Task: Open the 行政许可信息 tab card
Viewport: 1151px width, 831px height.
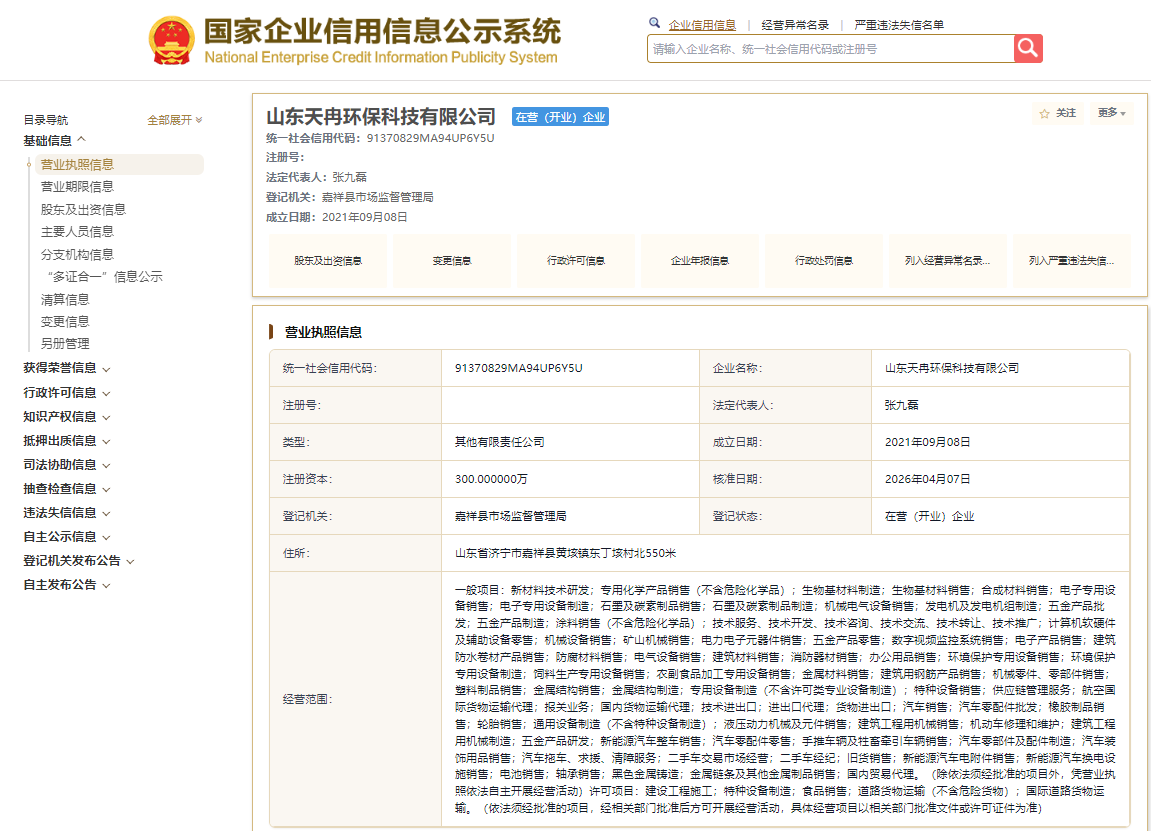Action: [576, 261]
